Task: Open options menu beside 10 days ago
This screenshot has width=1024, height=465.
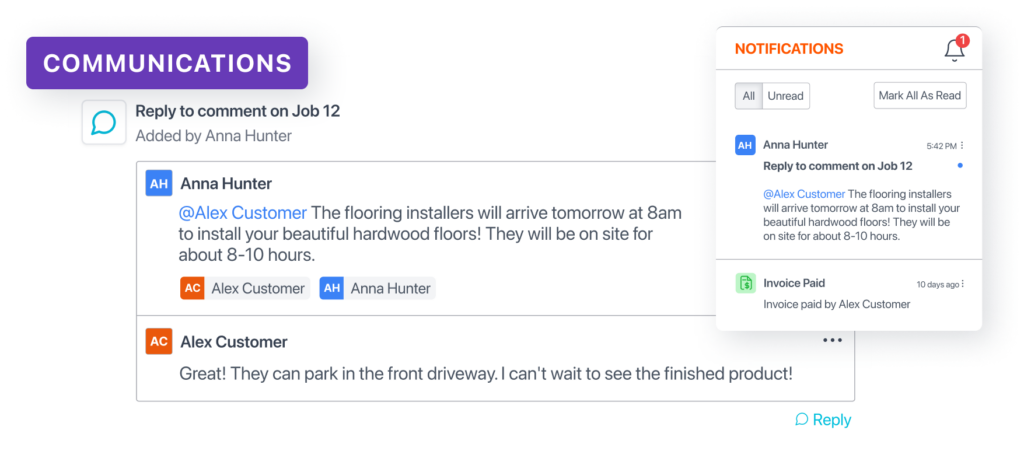Action: click(963, 284)
